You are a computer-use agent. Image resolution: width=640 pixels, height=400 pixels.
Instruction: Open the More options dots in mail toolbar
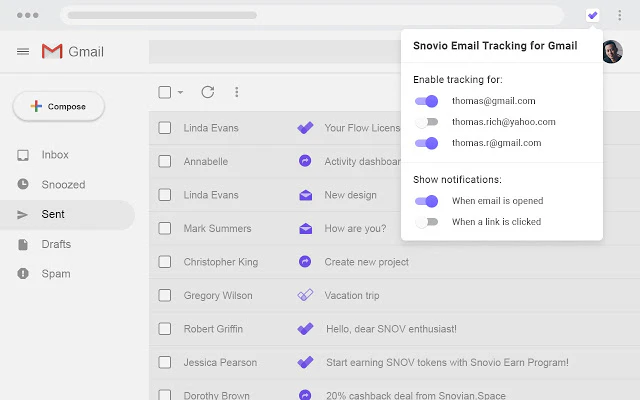click(236, 92)
